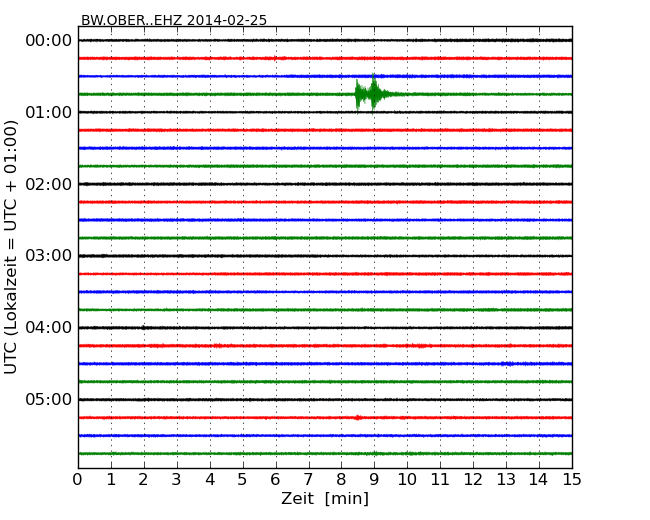Click the 03:00 time label
The image size is (650, 520).
tap(49, 256)
